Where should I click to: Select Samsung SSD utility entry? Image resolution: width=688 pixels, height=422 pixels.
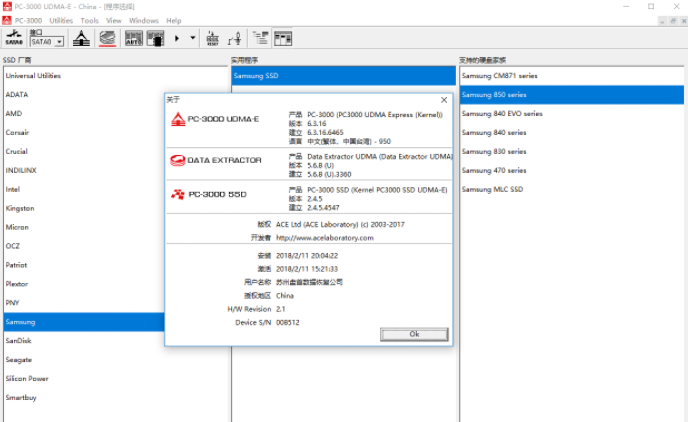(344, 76)
